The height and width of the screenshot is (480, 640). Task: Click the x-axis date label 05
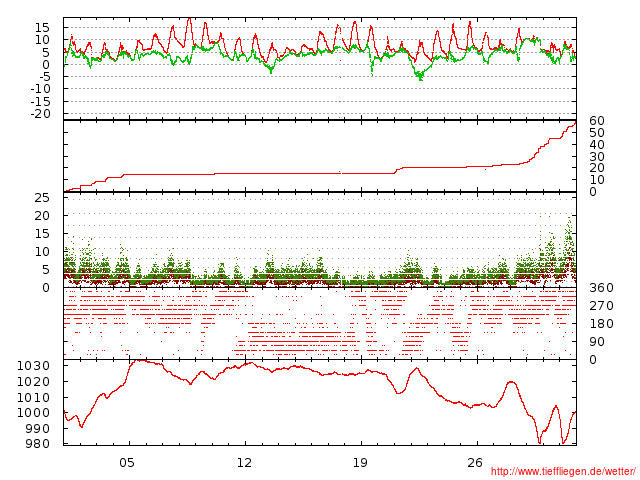(127, 463)
